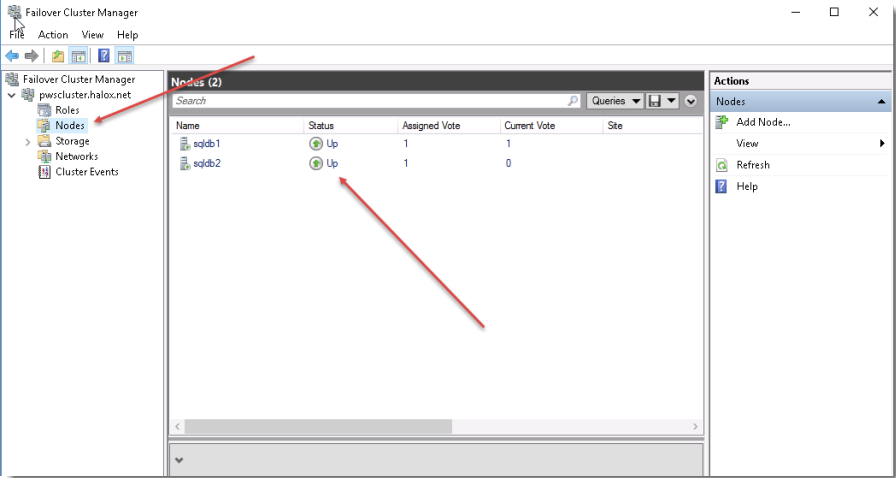Click the Networks icon in the tree
Screen dimensions: 896x478
click(x=44, y=156)
